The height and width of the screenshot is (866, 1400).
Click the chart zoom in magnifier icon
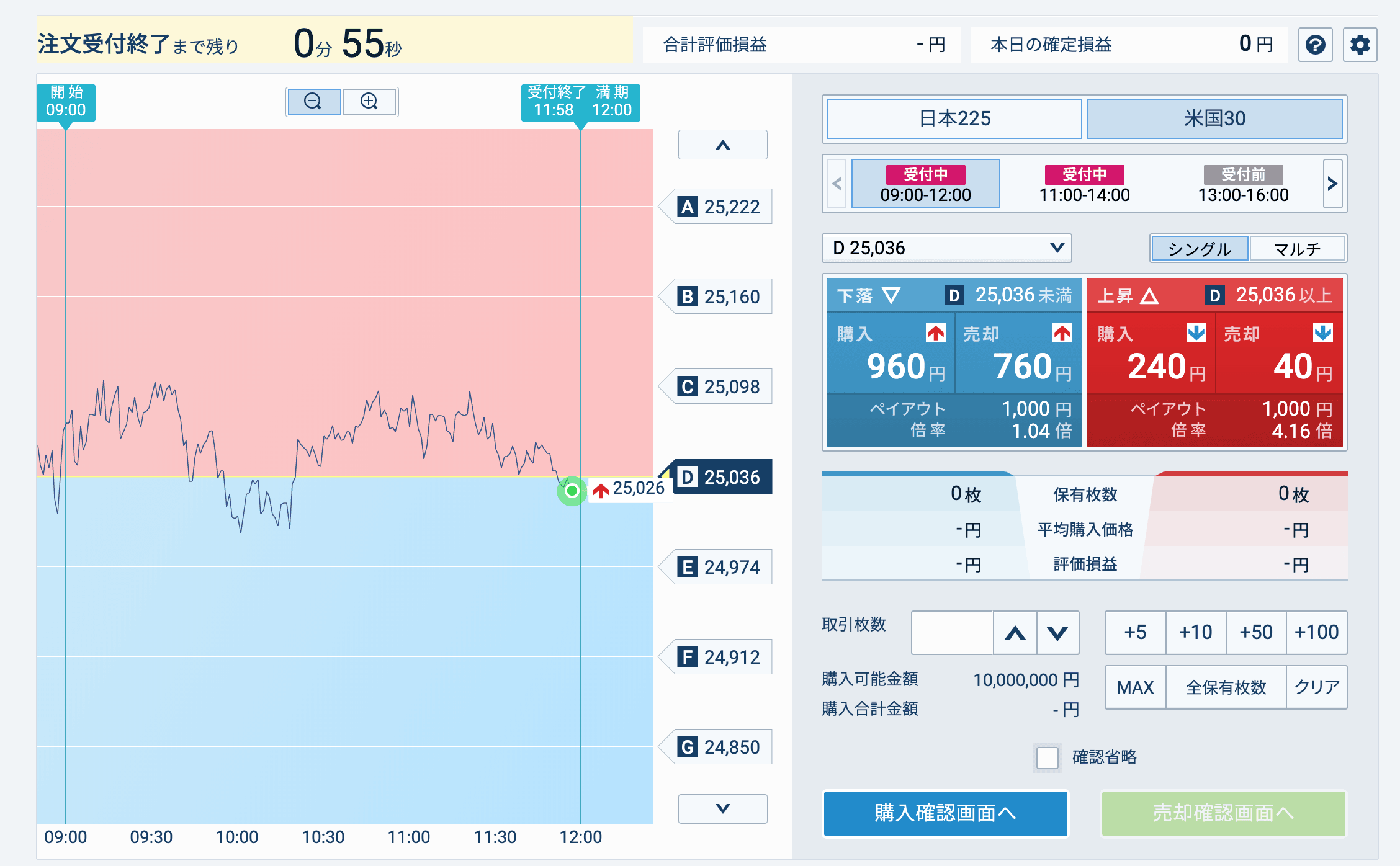point(369,101)
